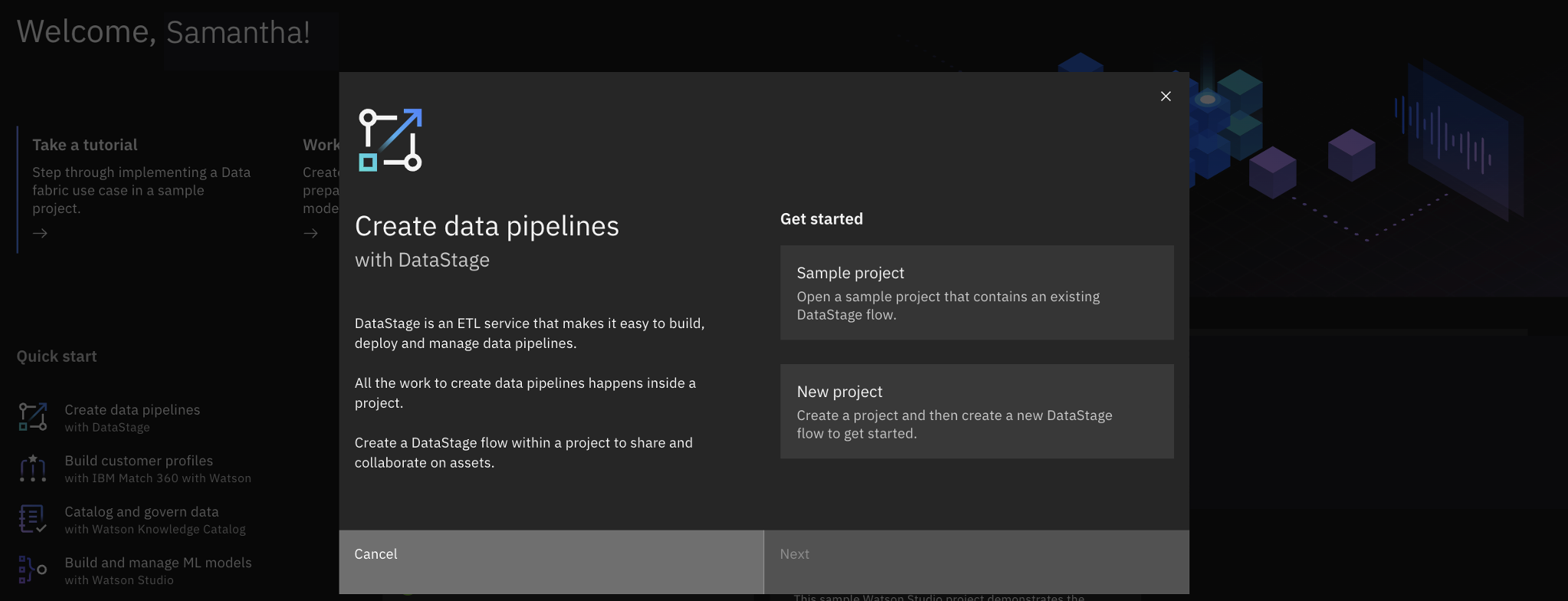
Task: Click the large DataStage pipeline icon in dialog
Action: click(390, 140)
